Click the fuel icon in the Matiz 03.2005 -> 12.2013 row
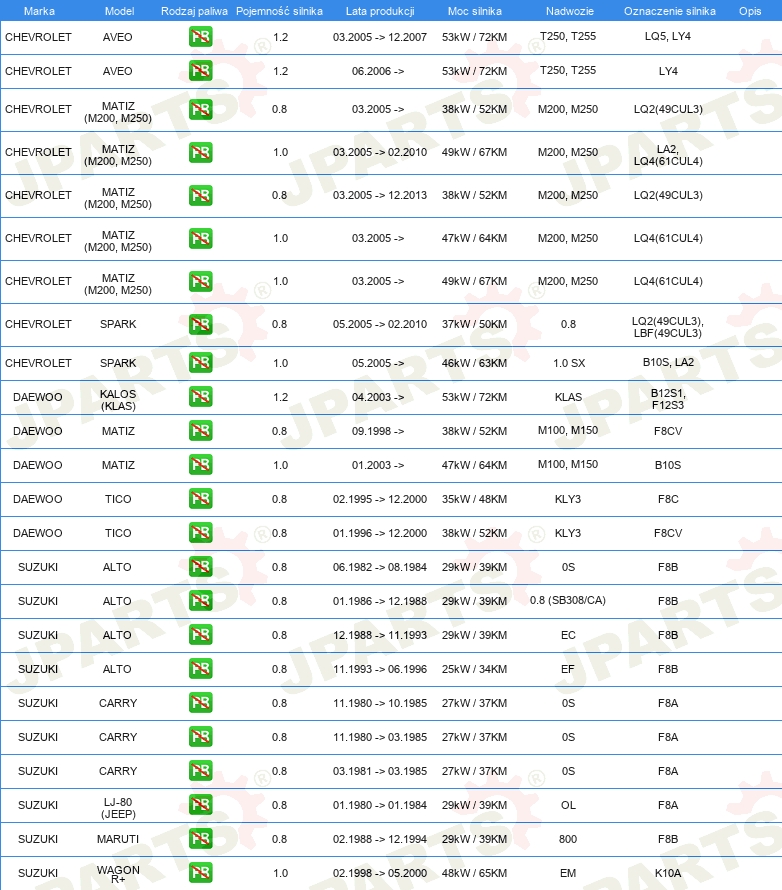The width and height of the screenshot is (782, 890). pyautogui.click(x=200, y=195)
